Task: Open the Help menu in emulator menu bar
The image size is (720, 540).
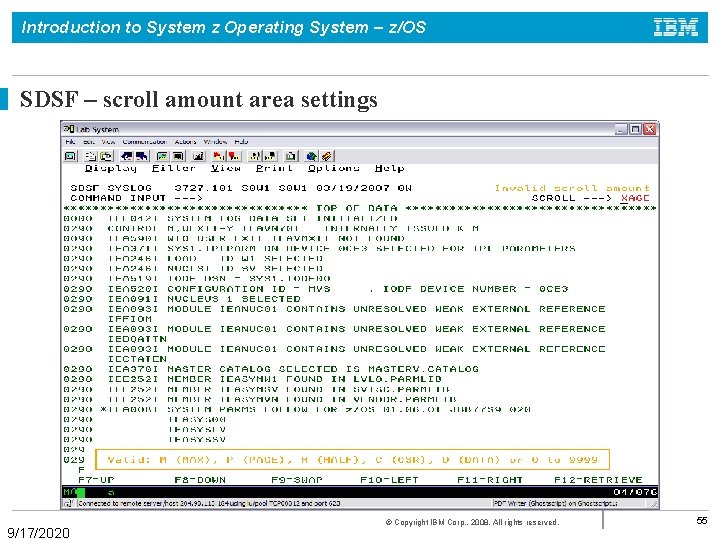Action: [241, 142]
